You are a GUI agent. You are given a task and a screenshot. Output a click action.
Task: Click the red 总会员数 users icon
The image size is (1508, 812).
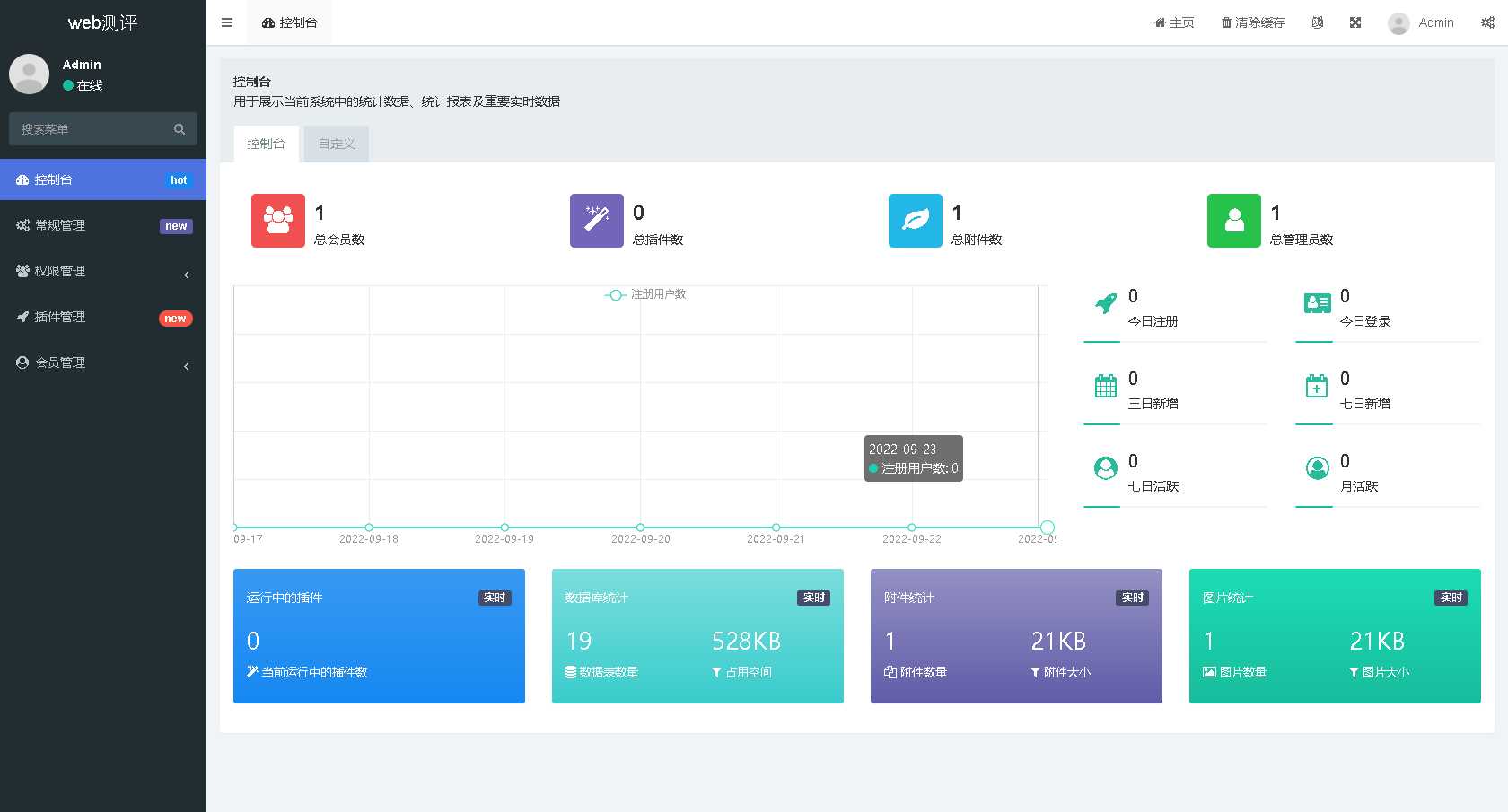click(278, 221)
